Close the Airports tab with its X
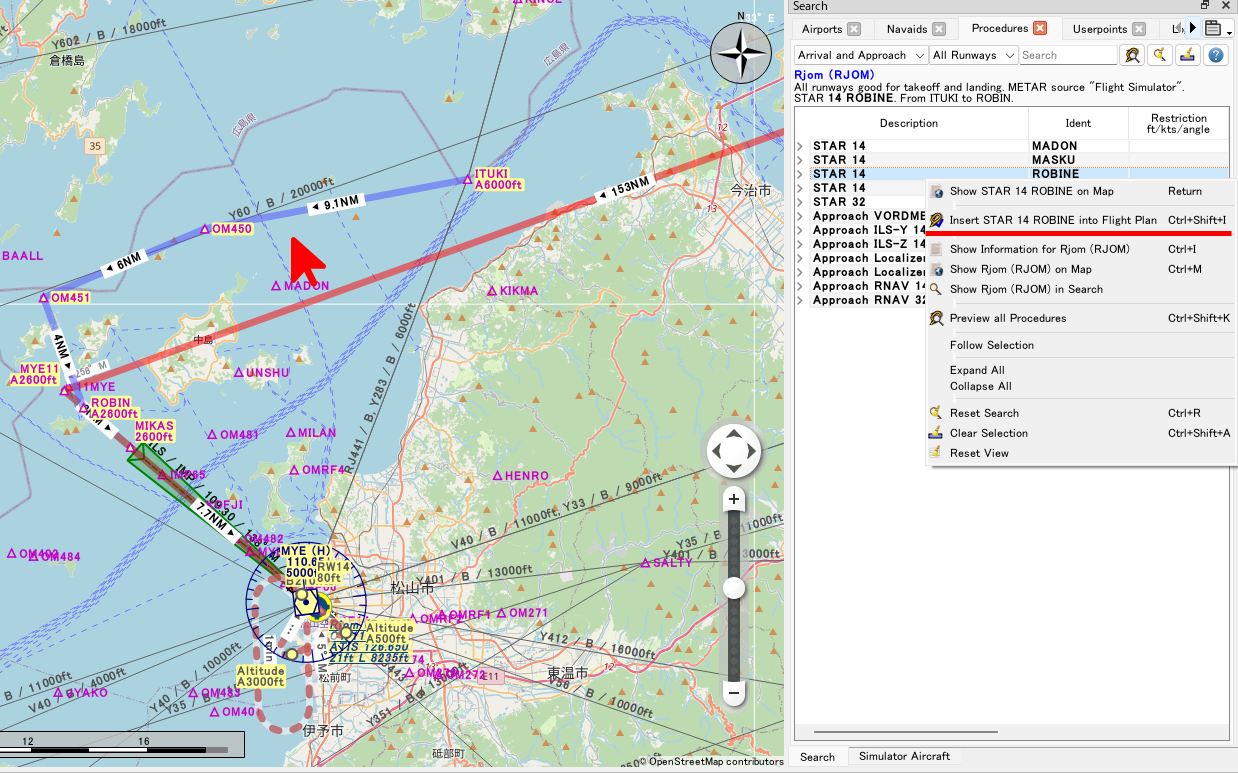This screenshot has height=773, width=1238. click(x=853, y=29)
